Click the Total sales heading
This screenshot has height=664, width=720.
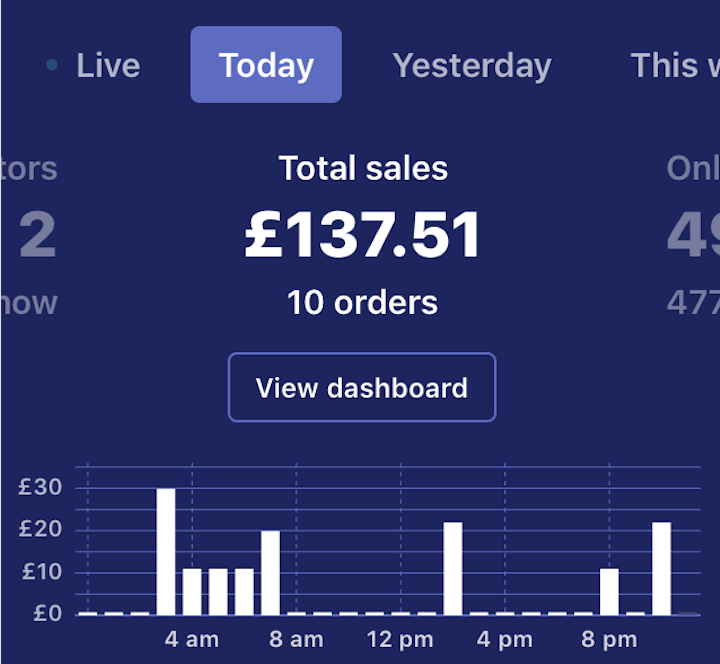362,168
